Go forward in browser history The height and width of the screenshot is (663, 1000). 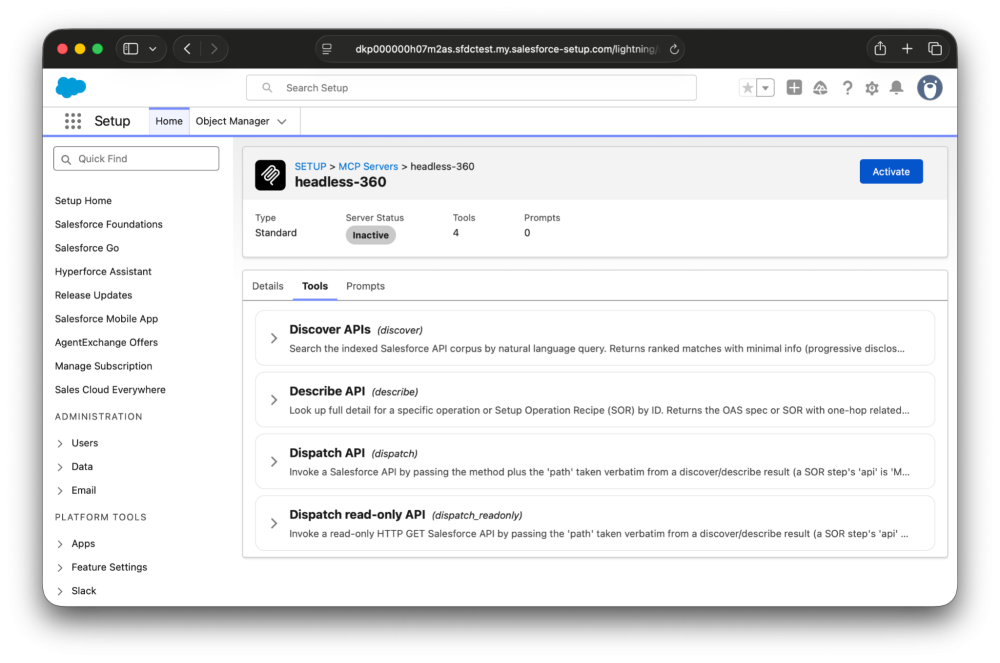coord(214,49)
